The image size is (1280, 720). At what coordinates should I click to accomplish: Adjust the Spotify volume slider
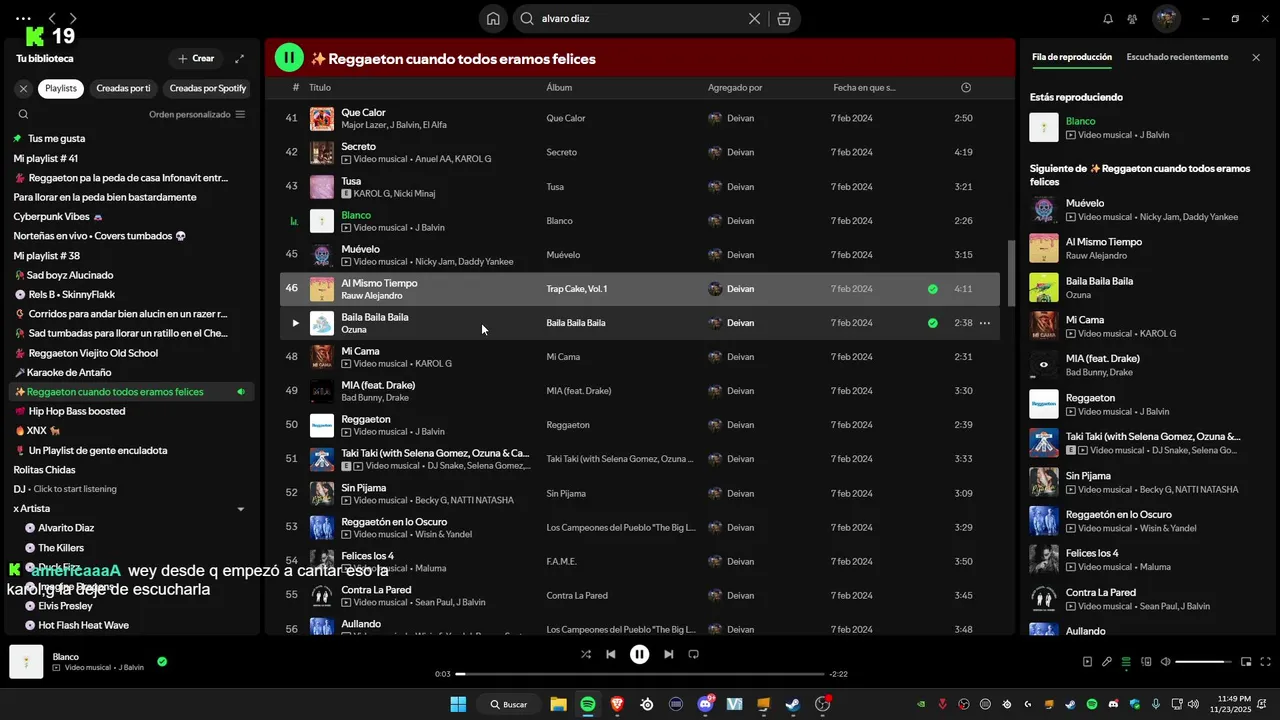[1204, 661]
